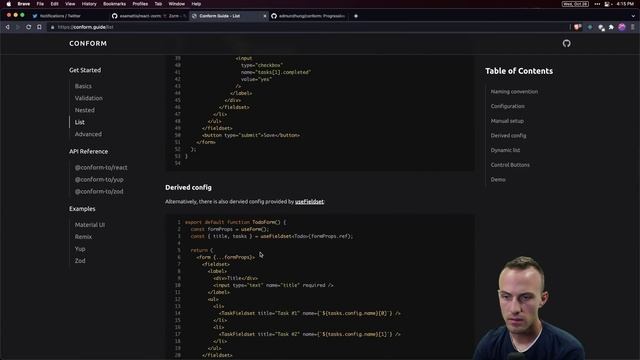The height and width of the screenshot is (360, 640).
Task: Open the Yup example
Action: coord(80,249)
